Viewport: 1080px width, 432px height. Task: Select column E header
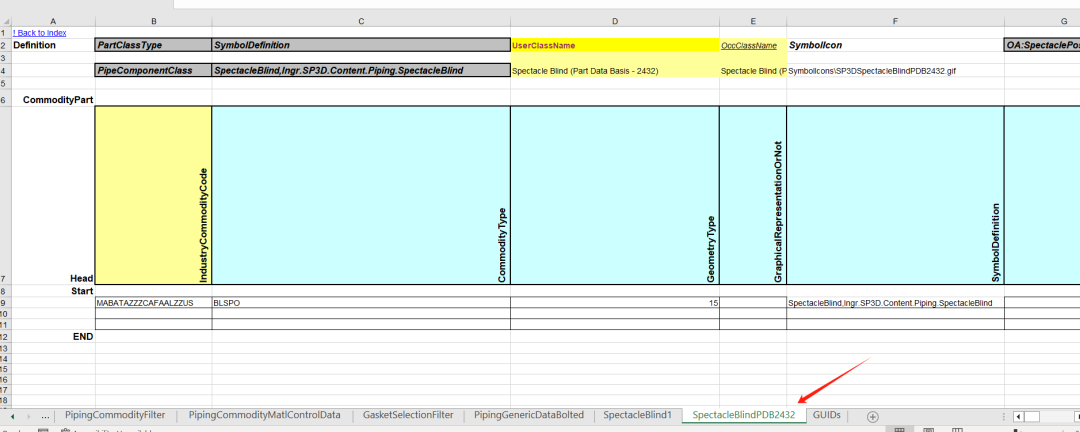(x=753, y=21)
